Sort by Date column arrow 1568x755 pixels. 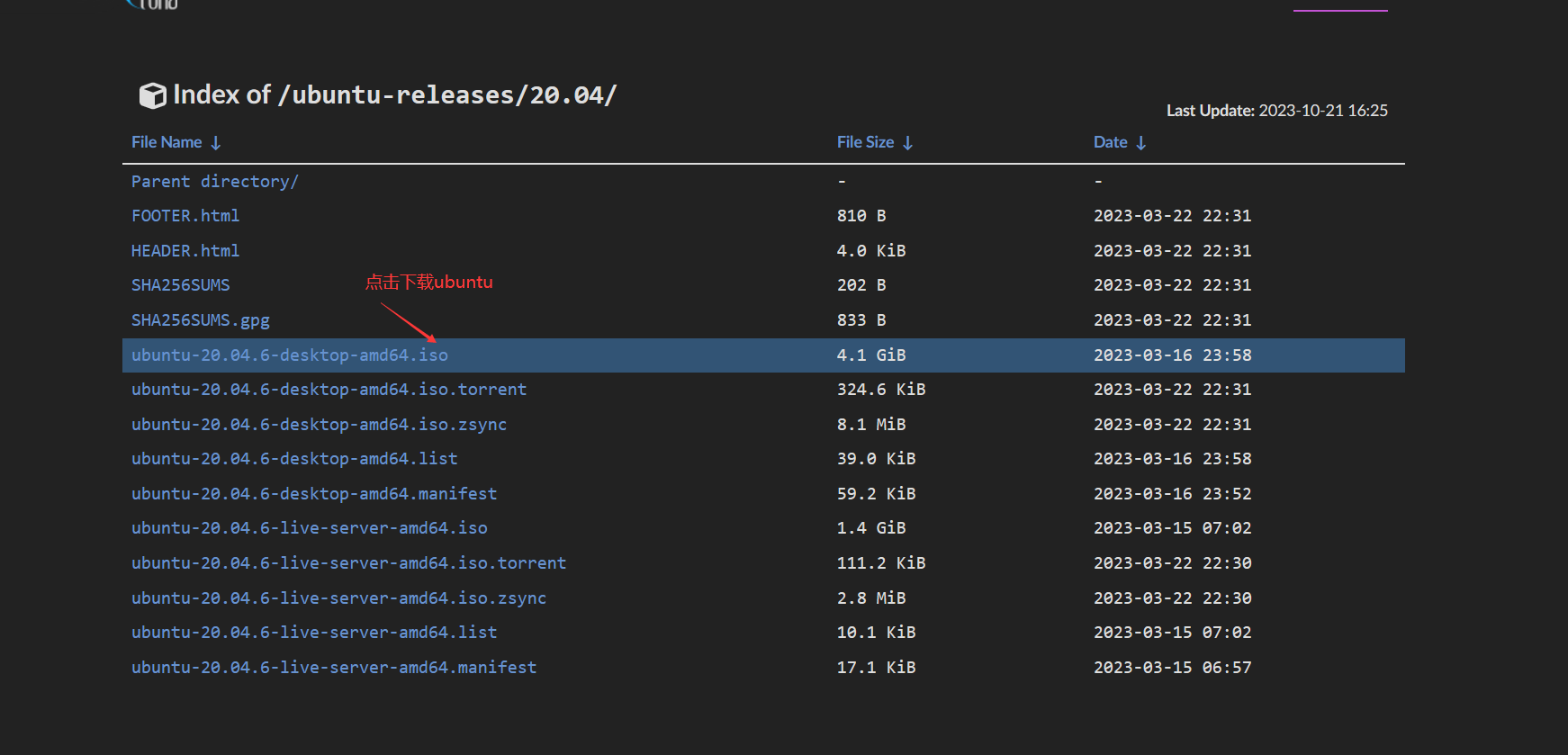(1141, 143)
